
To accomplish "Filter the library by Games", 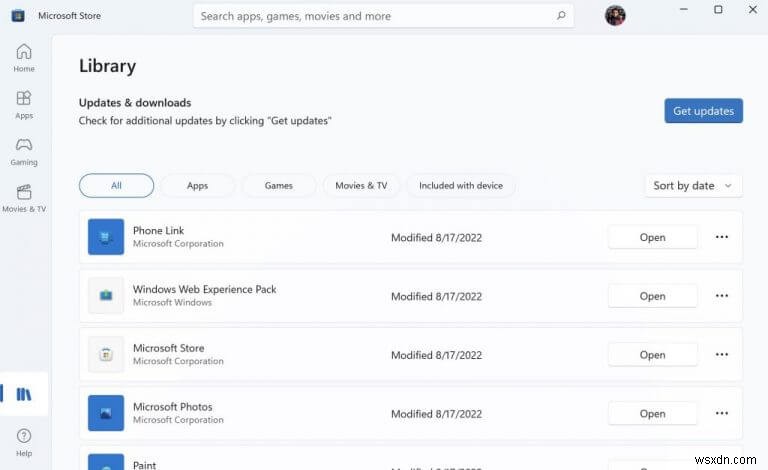I will [x=278, y=186].
